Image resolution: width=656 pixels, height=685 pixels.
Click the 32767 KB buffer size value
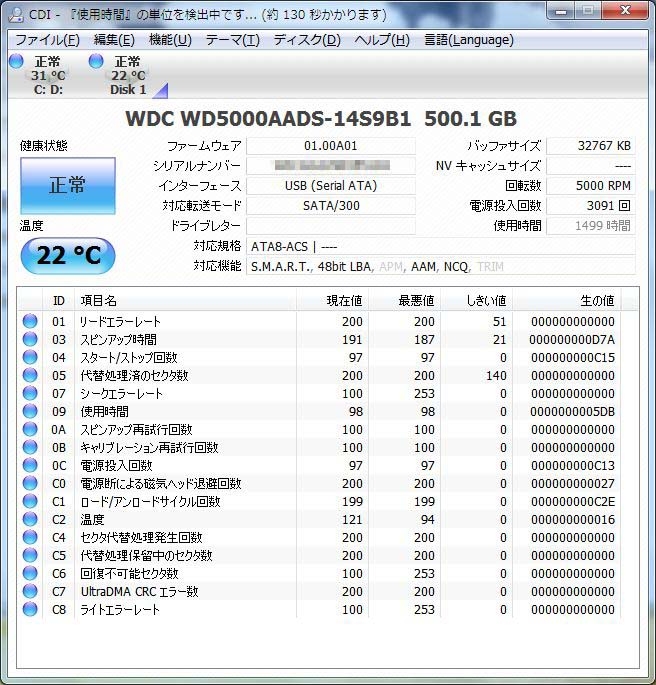pyautogui.click(x=590, y=146)
